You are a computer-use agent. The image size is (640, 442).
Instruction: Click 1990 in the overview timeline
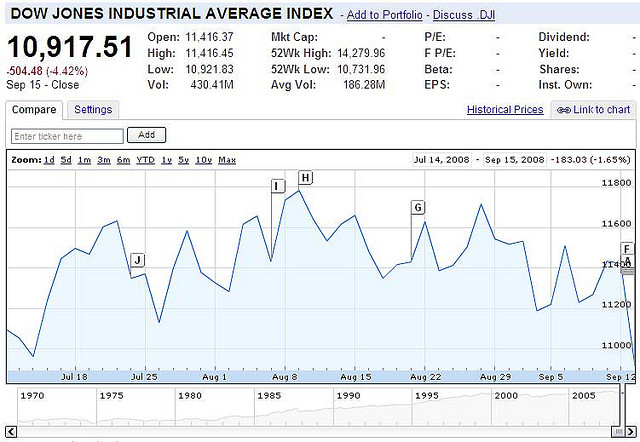[x=348, y=395]
